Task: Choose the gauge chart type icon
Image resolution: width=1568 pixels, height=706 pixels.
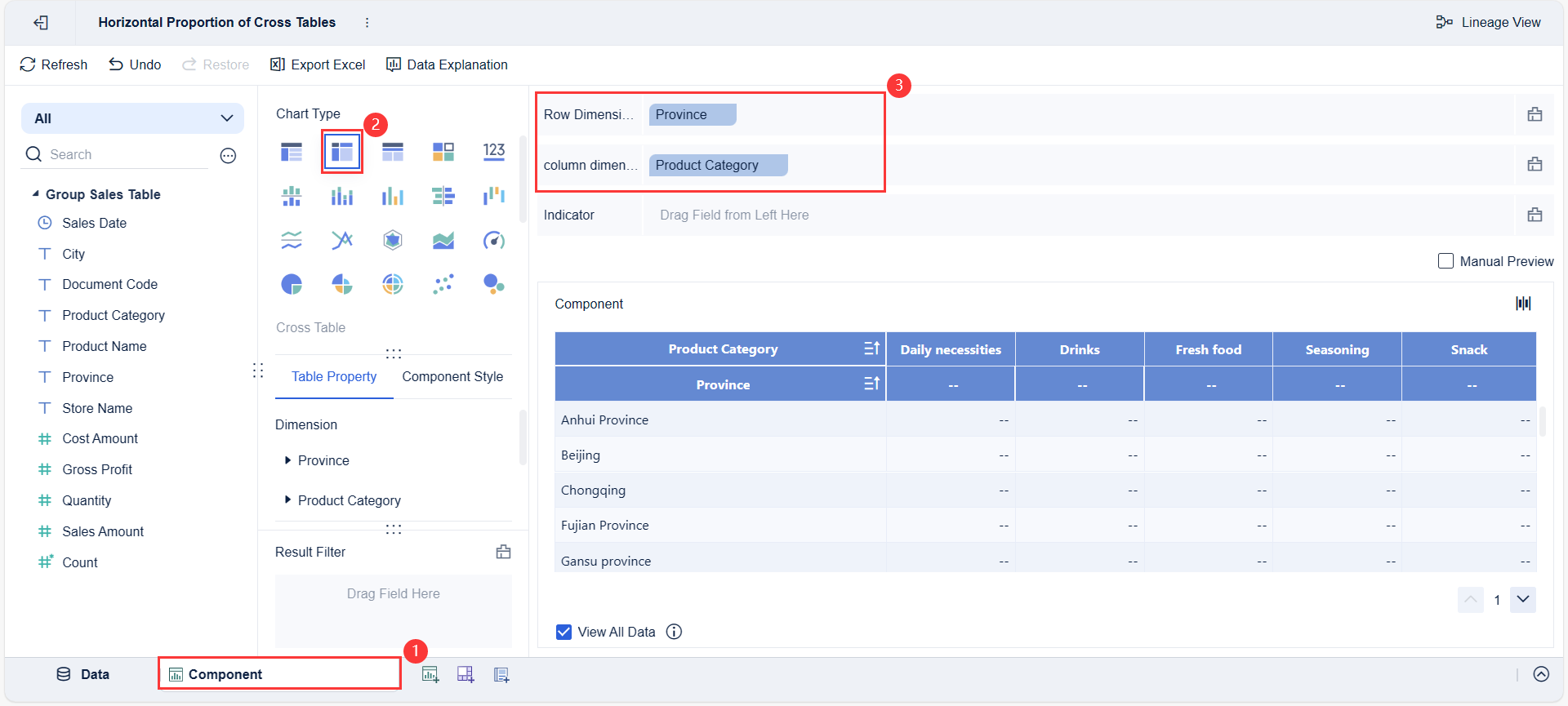Action: [x=493, y=240]
